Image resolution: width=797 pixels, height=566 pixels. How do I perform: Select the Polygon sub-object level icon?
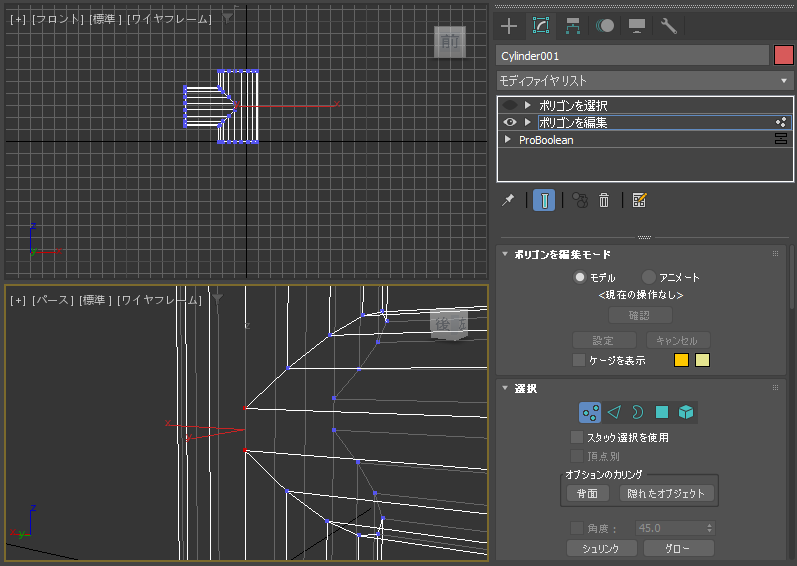pyautogui.click(x=662, y=412)
